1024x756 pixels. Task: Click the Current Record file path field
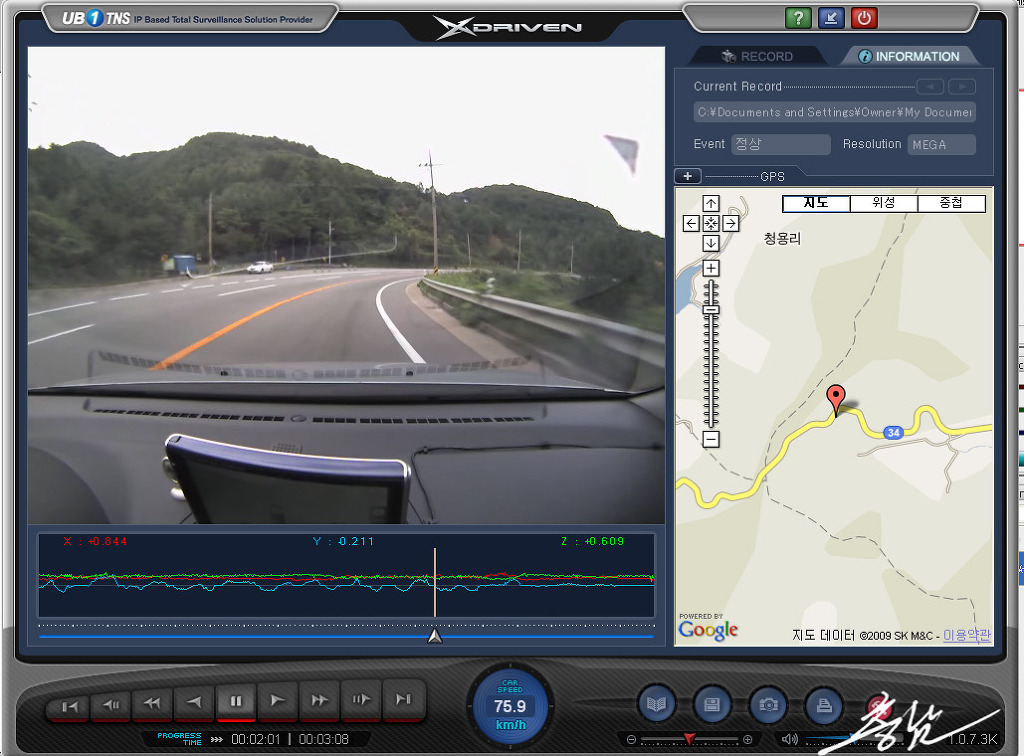coord(835,112)
